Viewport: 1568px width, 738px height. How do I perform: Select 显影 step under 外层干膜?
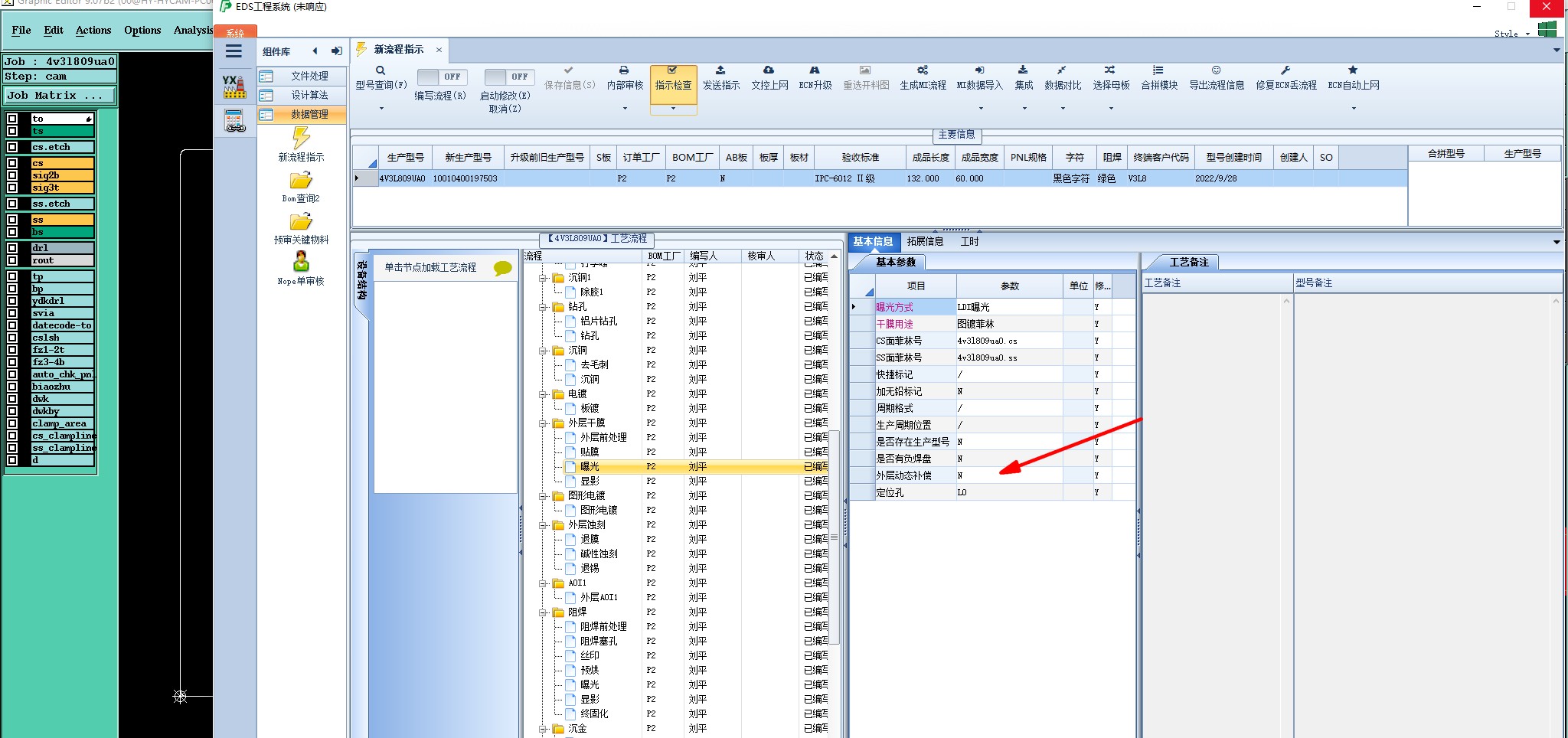coord(590,482)
